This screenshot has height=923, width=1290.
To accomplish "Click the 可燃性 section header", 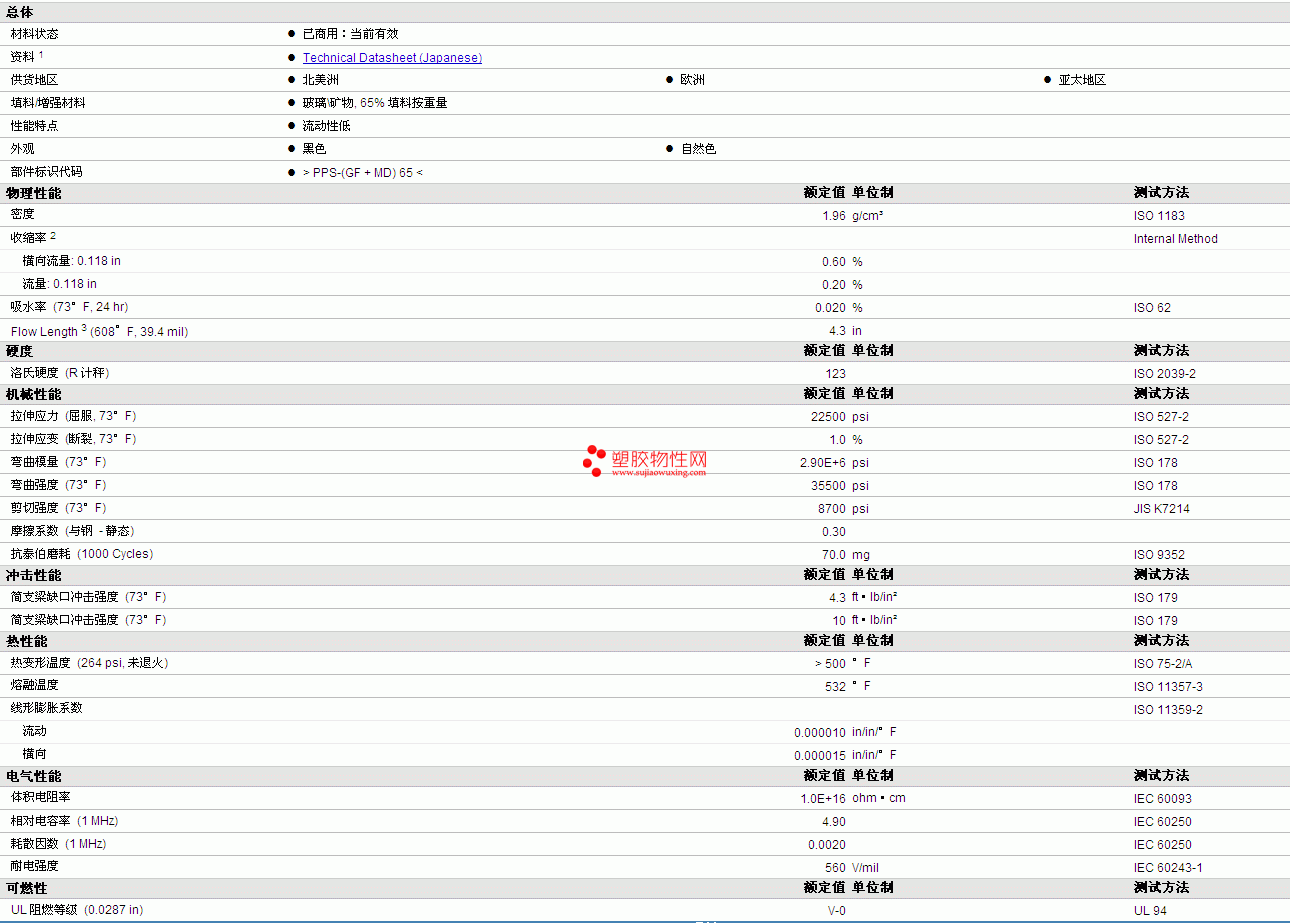I will pyautogui.click(x=26, y=888).
